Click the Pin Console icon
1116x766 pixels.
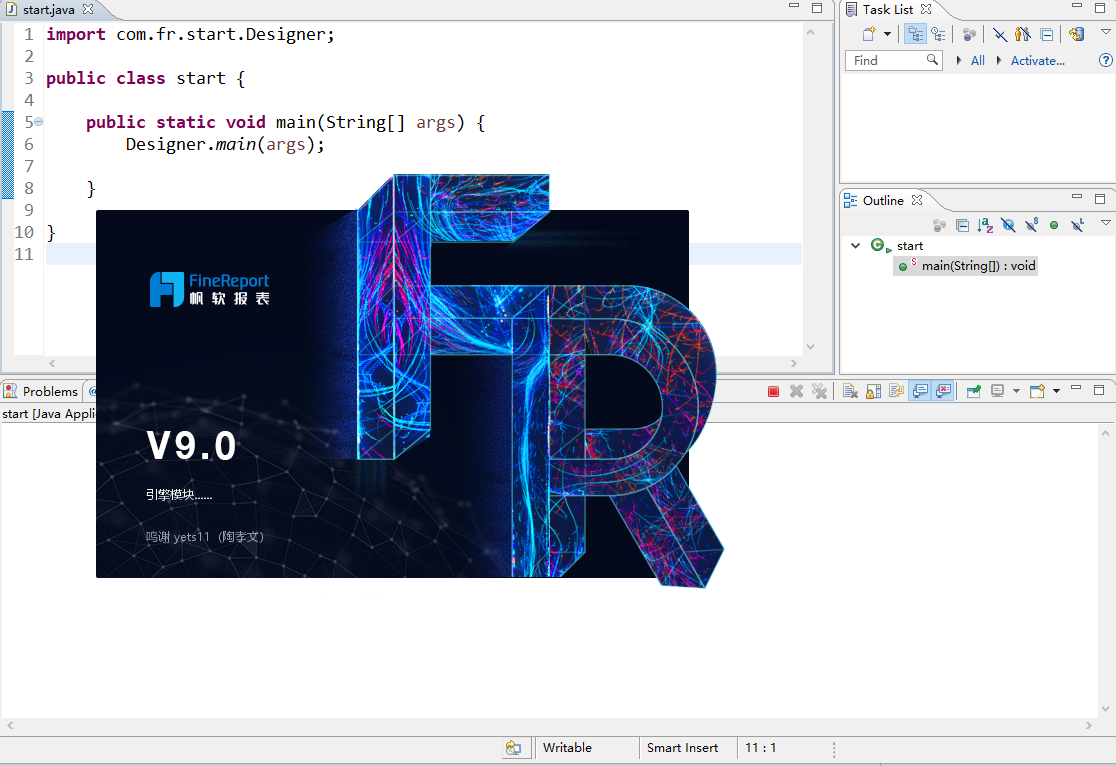[973, 391]
